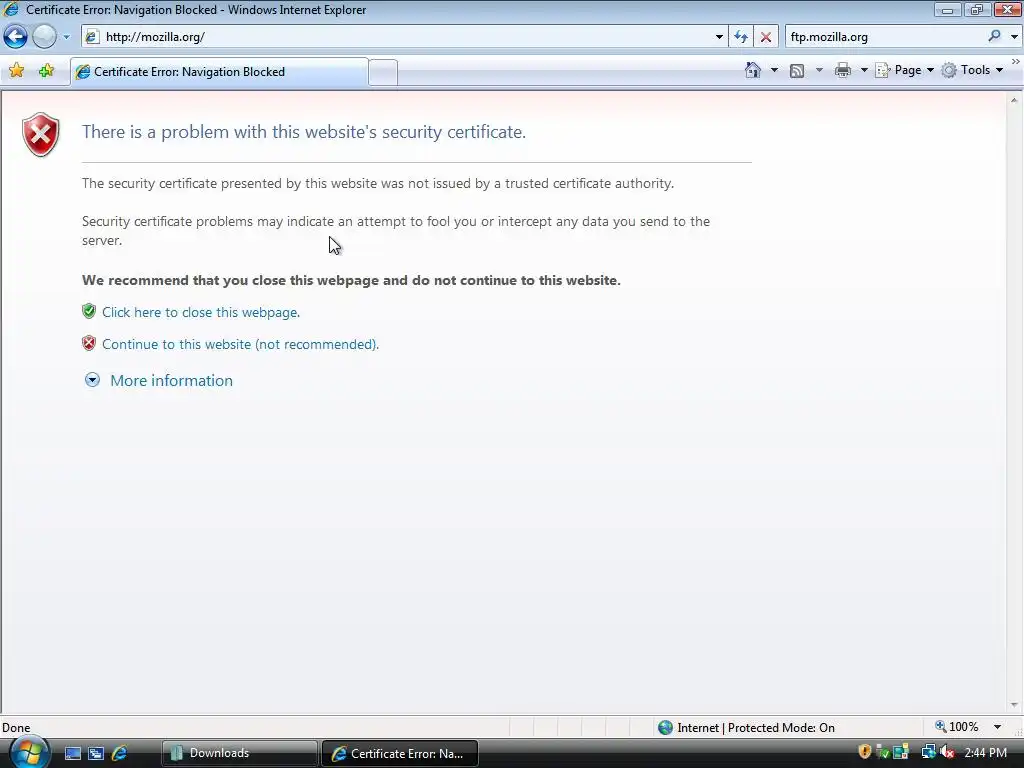Viewport: 1024px width, 768px height.
Task: Click the network monitors tray icon
Action: [x=928, y=752]
